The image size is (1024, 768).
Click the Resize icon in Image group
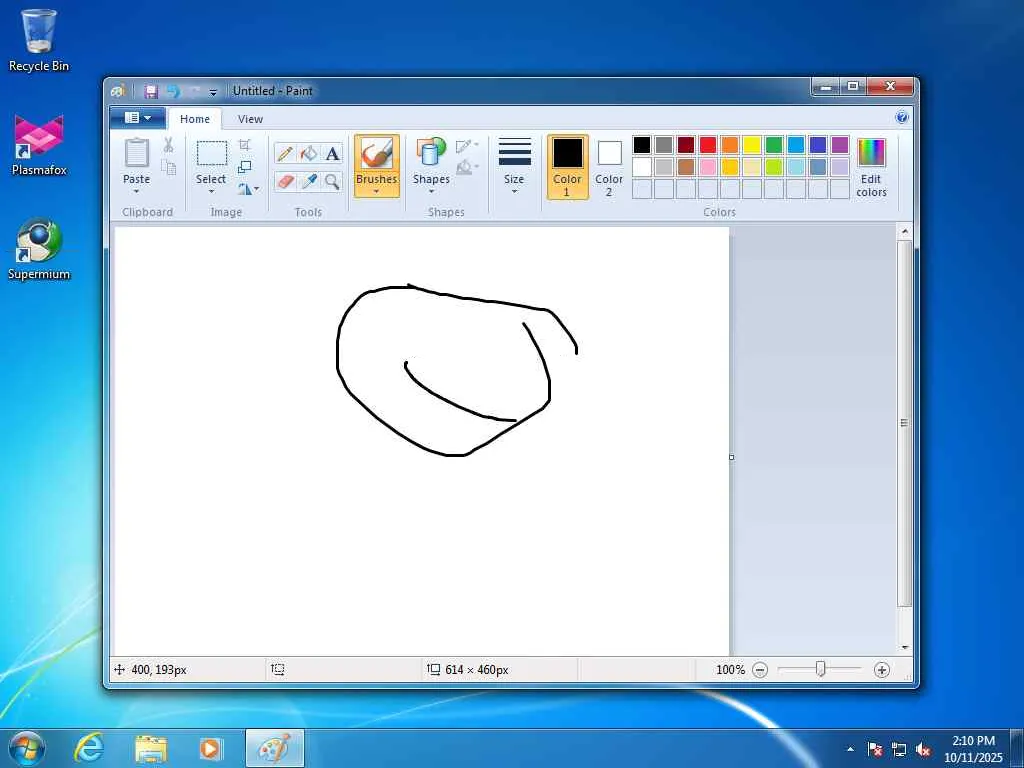tap(245, 167)
